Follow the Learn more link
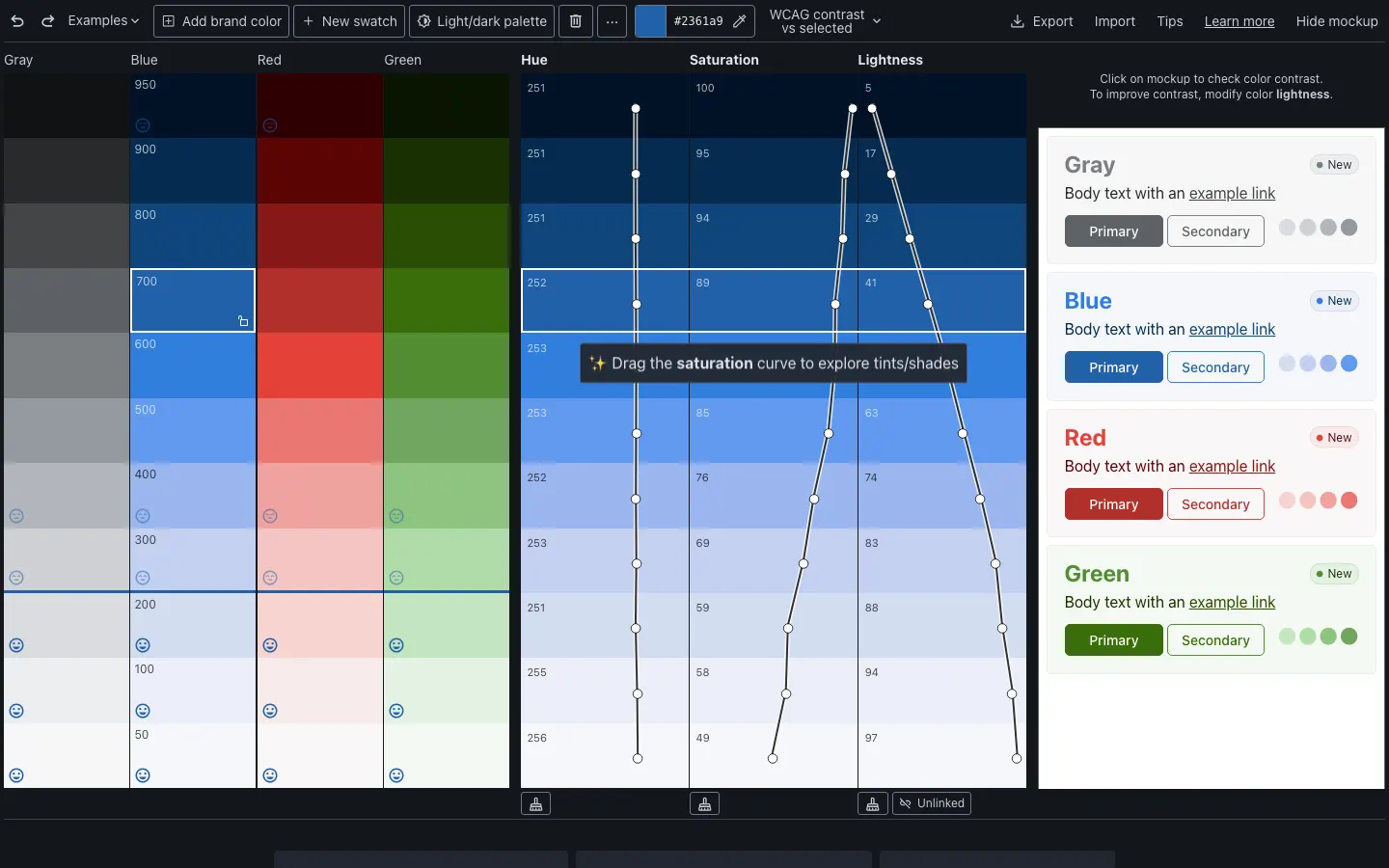This screenshot has height=868, width=1389. pos(1239,21)
